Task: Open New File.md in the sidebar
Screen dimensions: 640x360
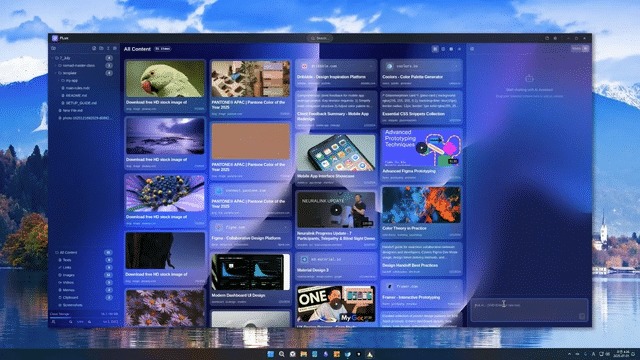Action: tap(73, 110)
